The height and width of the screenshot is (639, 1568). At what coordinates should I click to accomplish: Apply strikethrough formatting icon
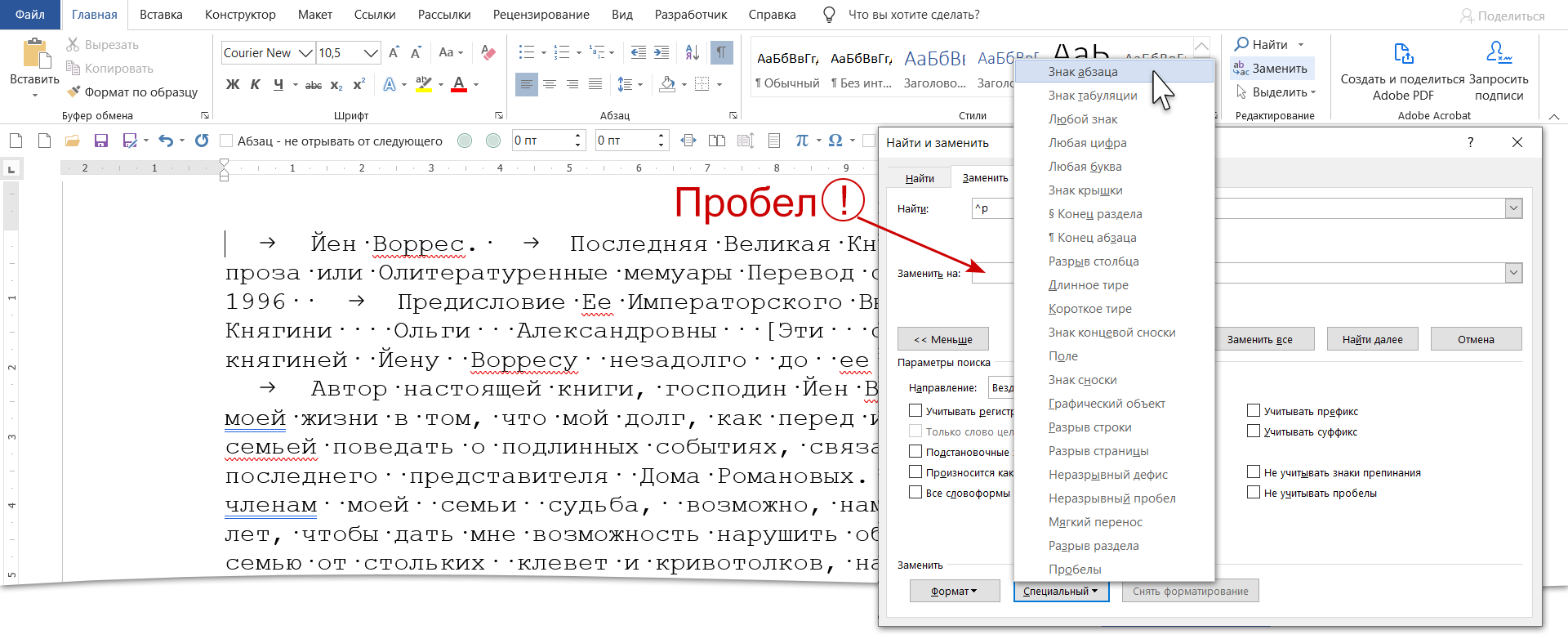pos(313,84)
